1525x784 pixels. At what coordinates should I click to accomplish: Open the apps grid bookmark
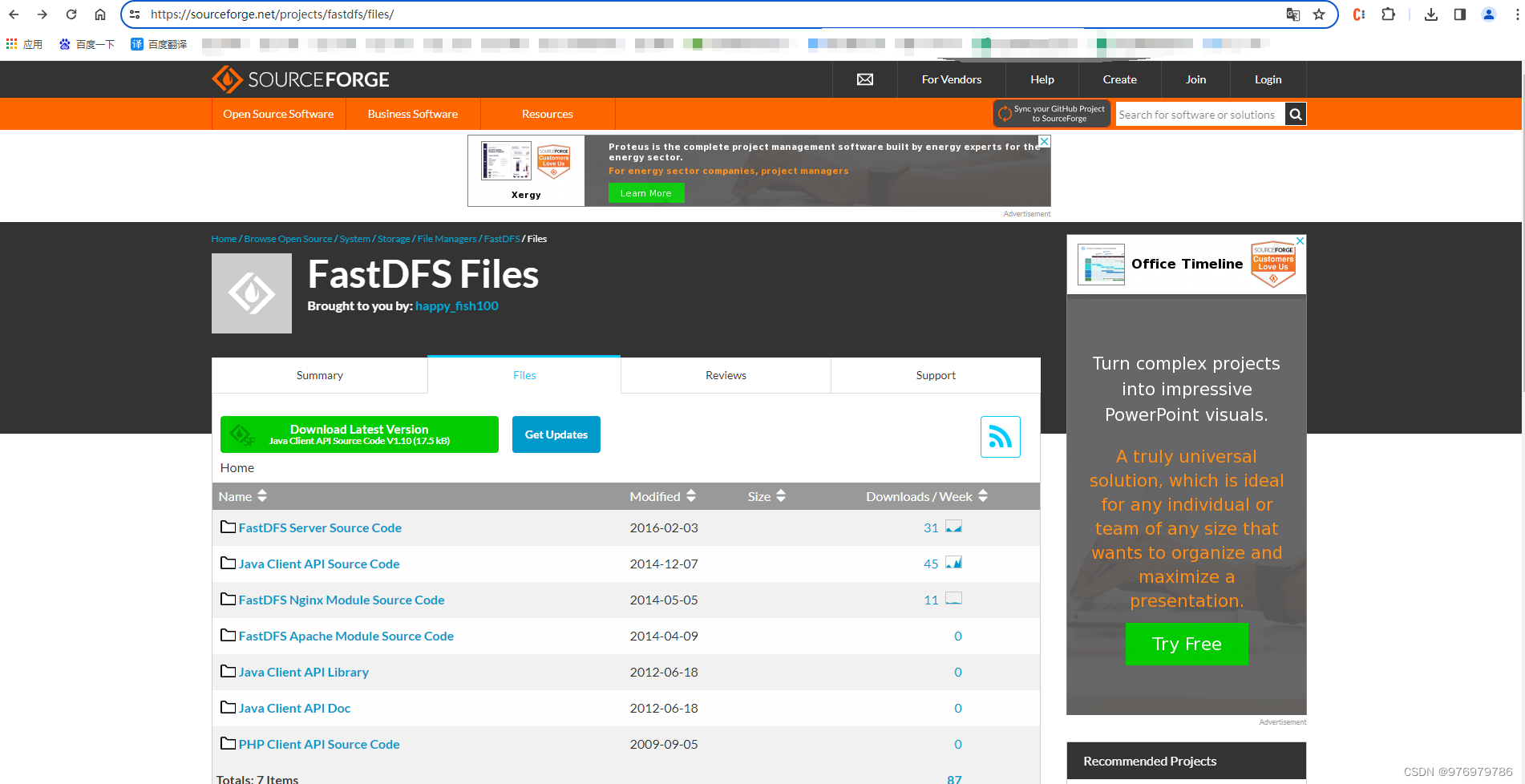pos(24,44)
